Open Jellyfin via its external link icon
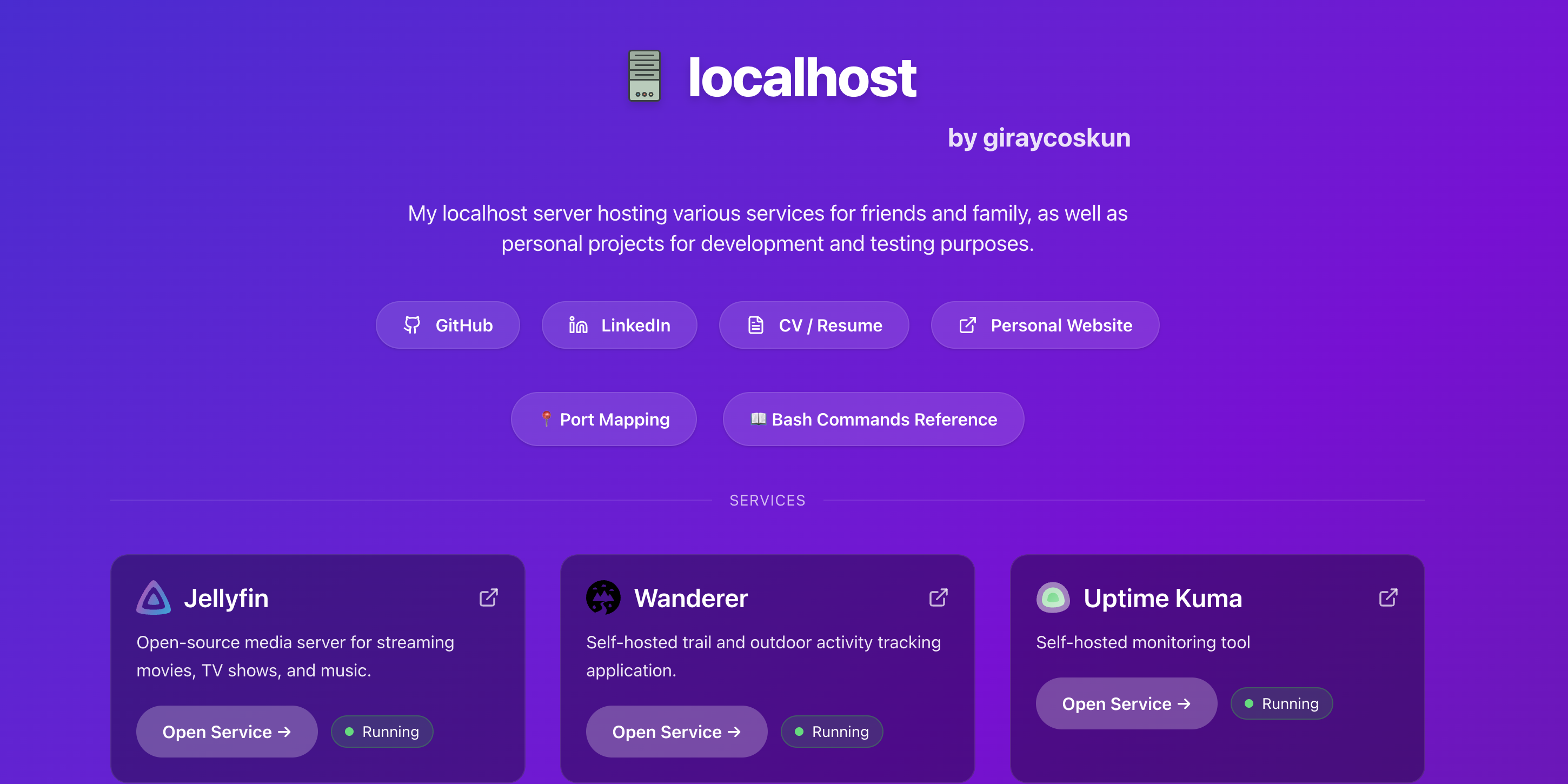The height and width of the screenshot is (784, 1568). coord(488,598)
